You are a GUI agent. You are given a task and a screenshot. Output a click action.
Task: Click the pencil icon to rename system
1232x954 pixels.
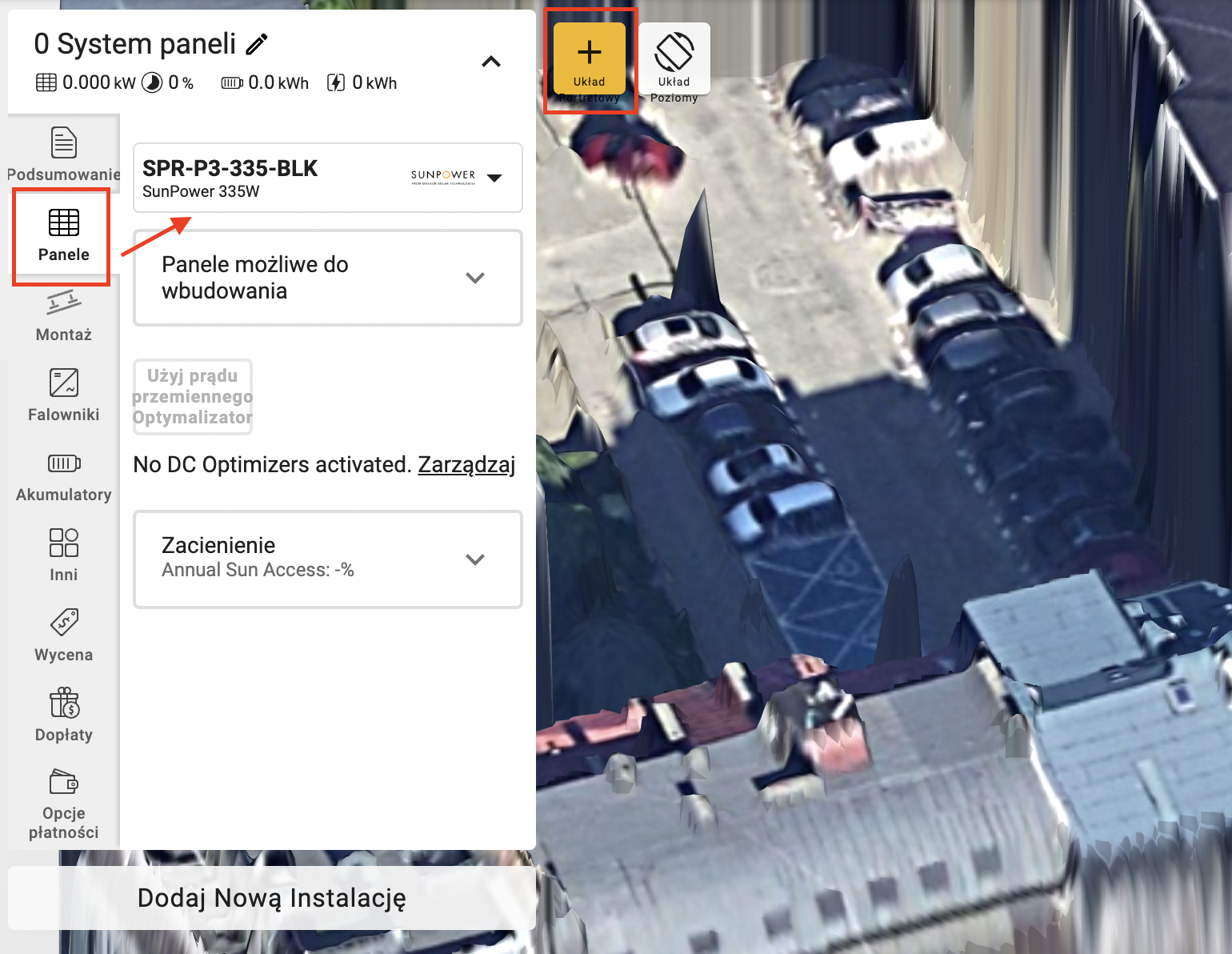point(257,45)
